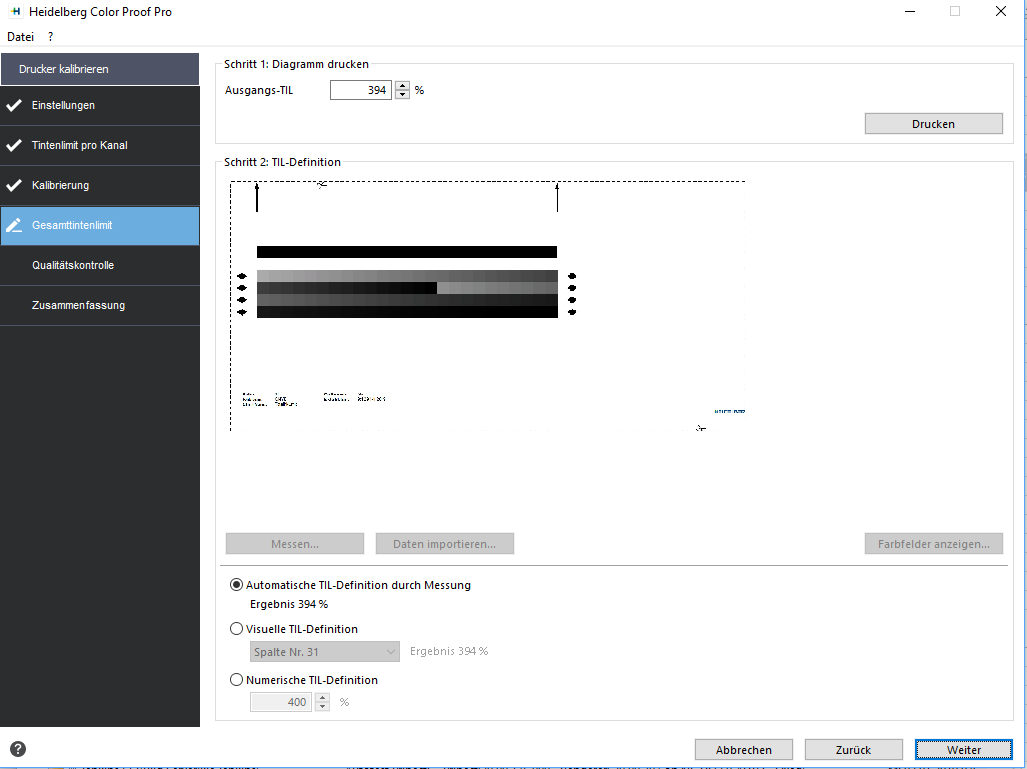Increase Ausgangs-TIL with up arrow
The width and height of the screenshot is (1027, 769).
pos(402,85)
